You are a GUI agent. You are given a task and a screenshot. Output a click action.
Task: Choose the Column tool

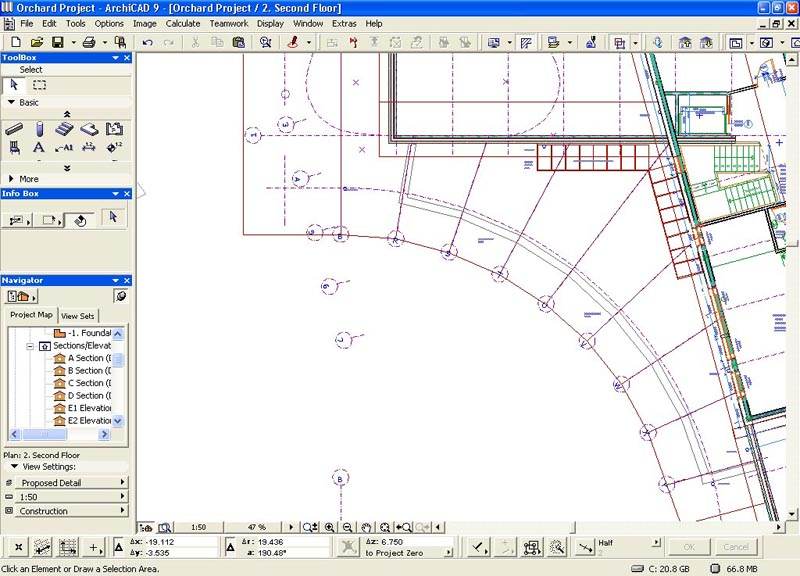[39, 129]
